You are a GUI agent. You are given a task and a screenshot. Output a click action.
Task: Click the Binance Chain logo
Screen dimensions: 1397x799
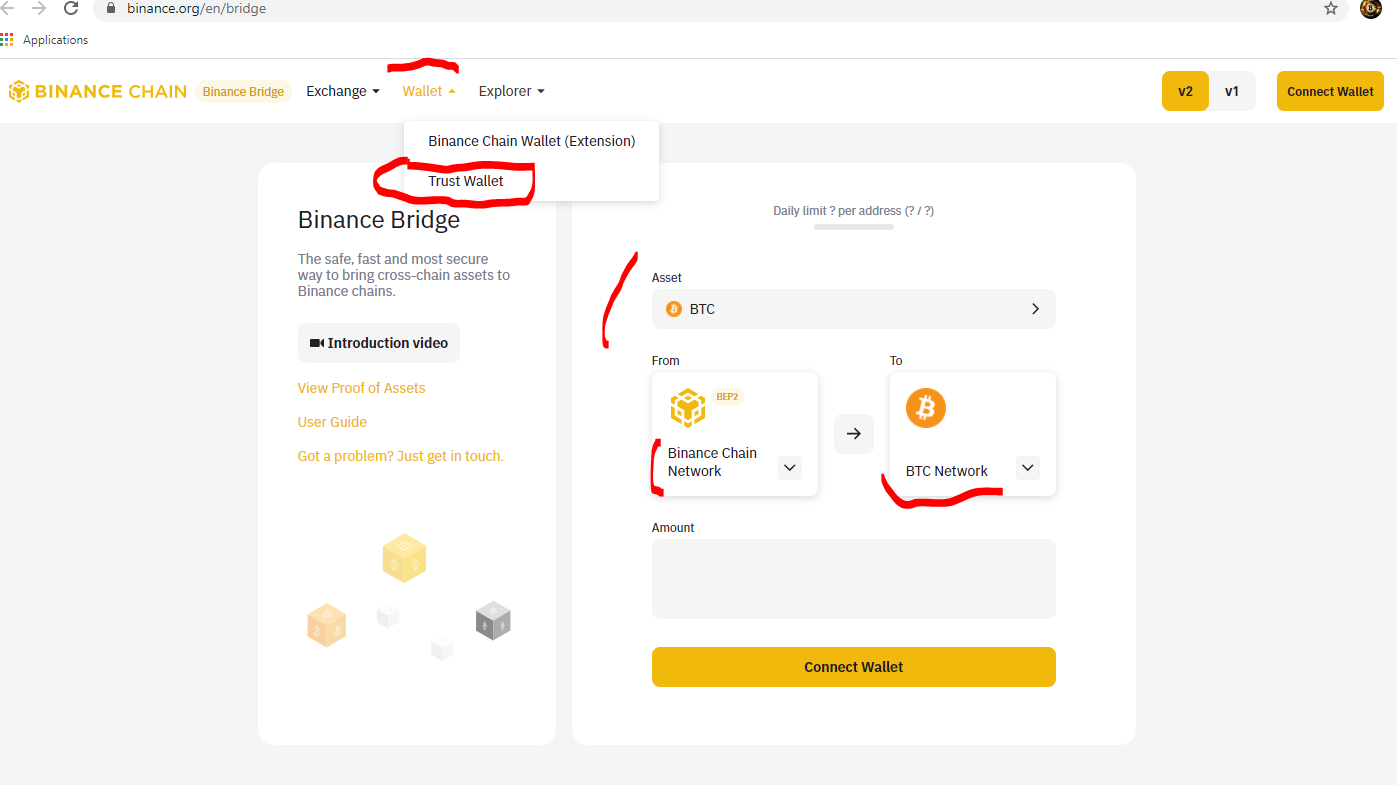pyautogui.click(x=97, y=90)
